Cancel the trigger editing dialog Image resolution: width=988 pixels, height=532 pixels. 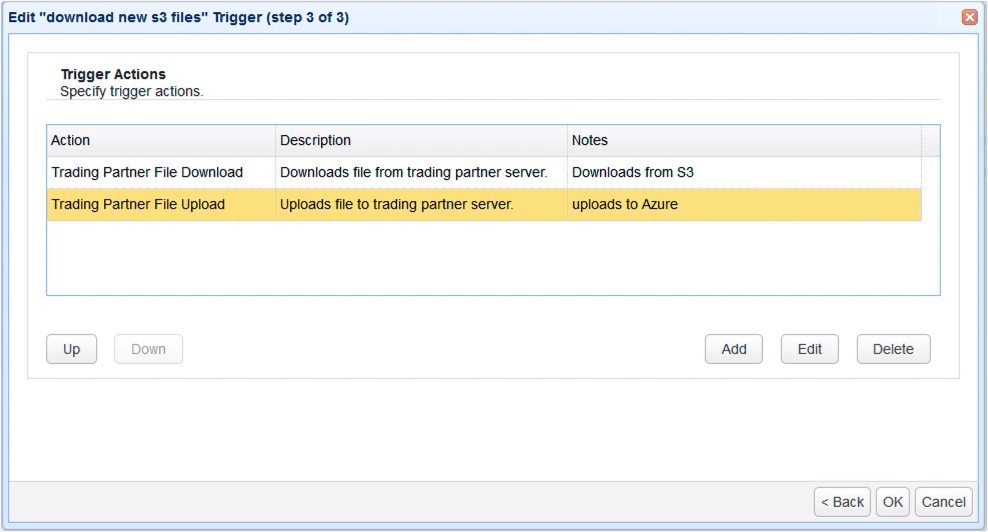click(x=943, y=501)
